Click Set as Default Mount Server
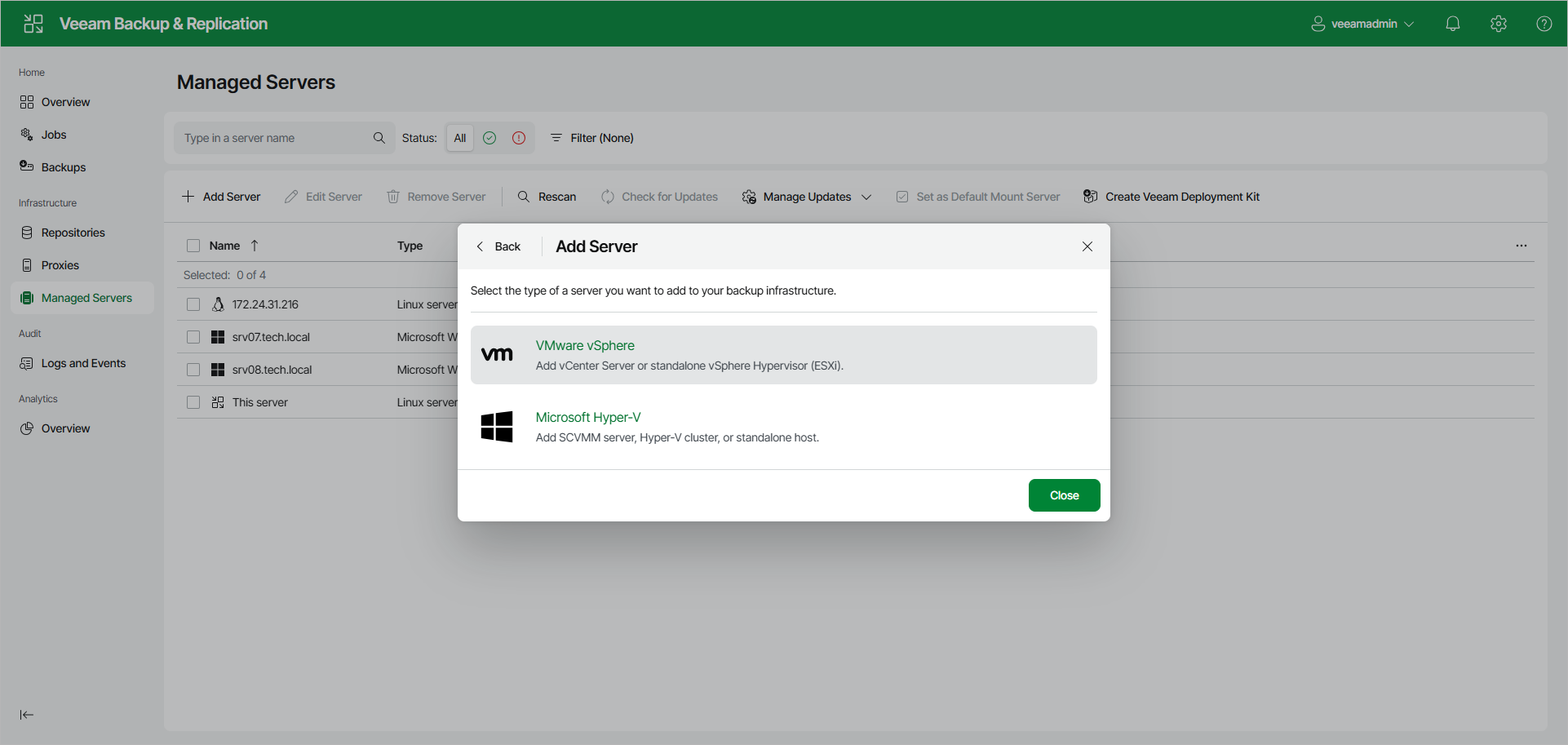 [x=978, y=197]
